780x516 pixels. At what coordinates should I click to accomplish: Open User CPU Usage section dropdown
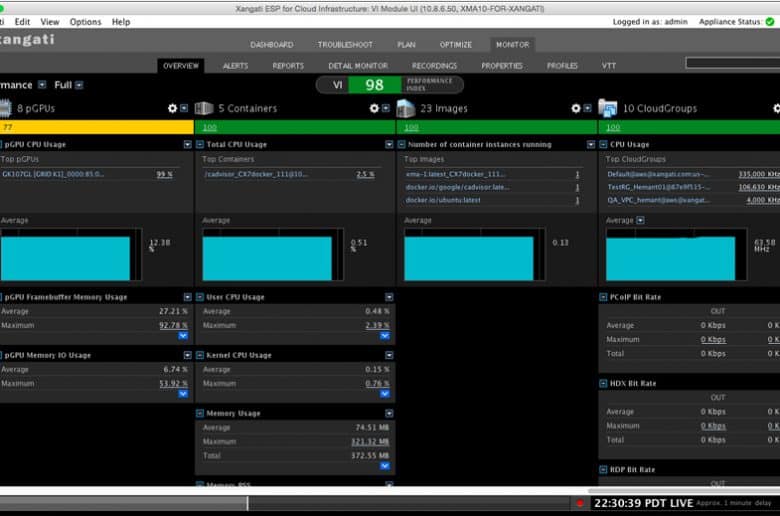[389, 297]
